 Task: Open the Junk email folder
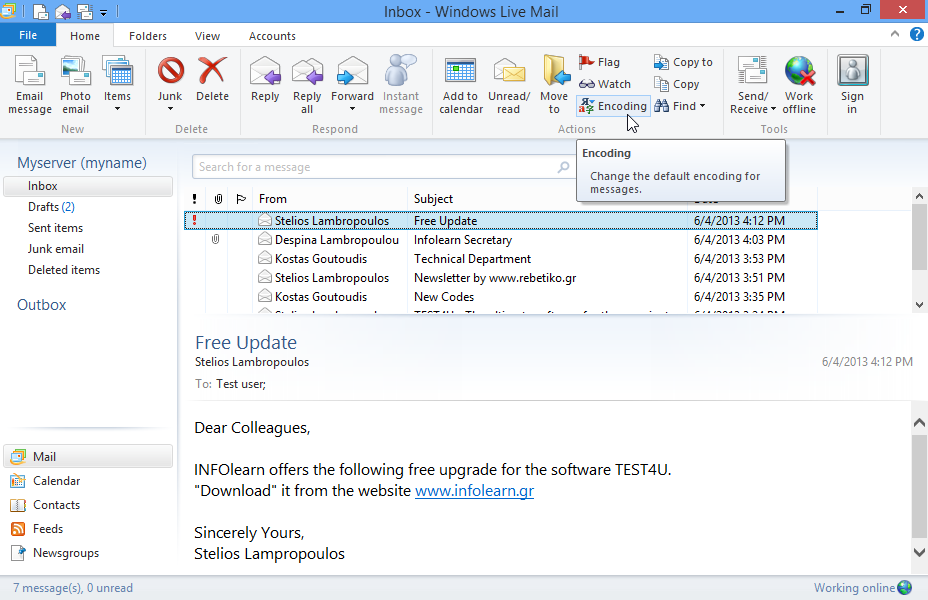[x=56, y=249]
